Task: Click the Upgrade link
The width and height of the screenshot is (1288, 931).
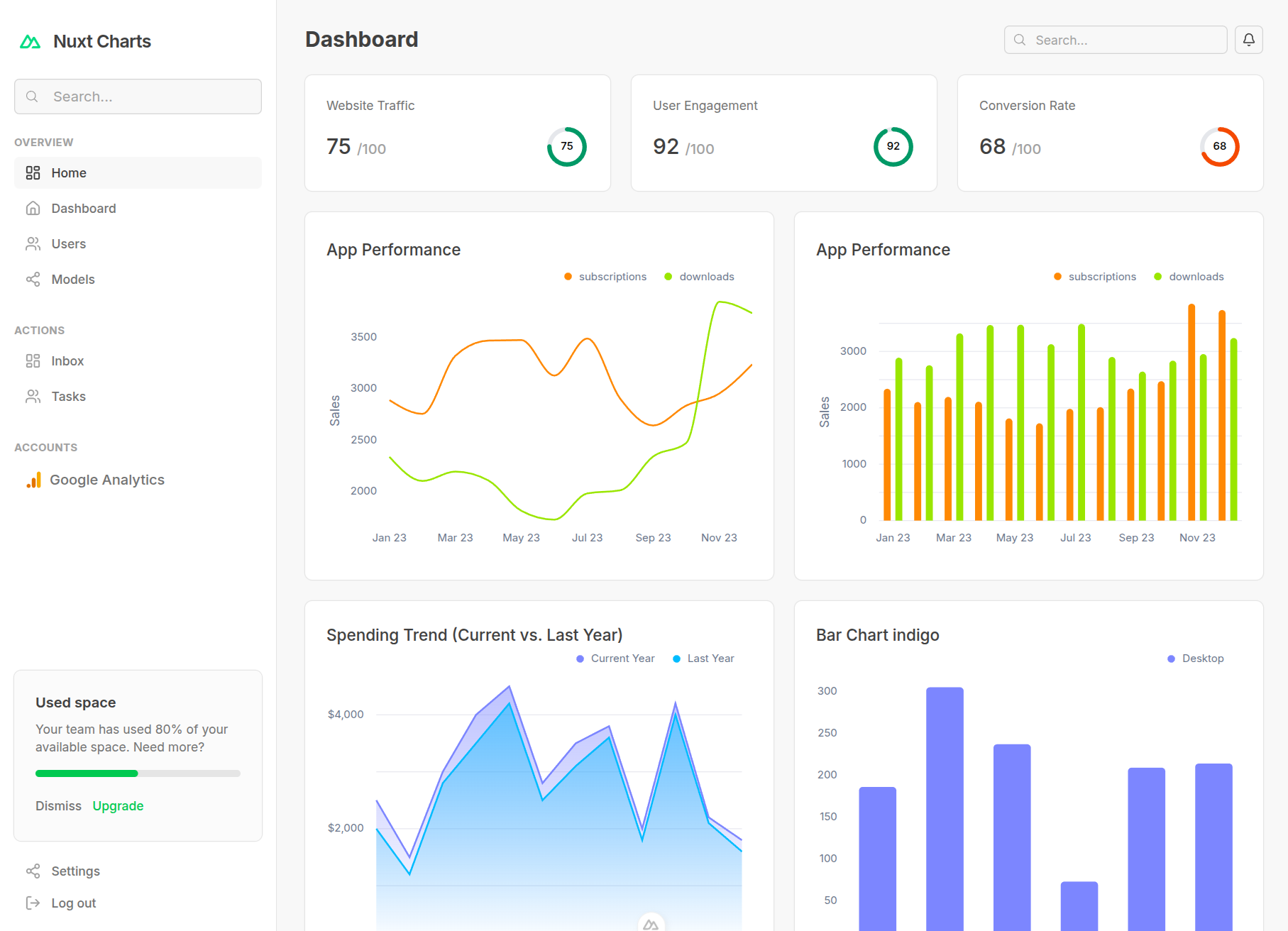Action: 118,806
